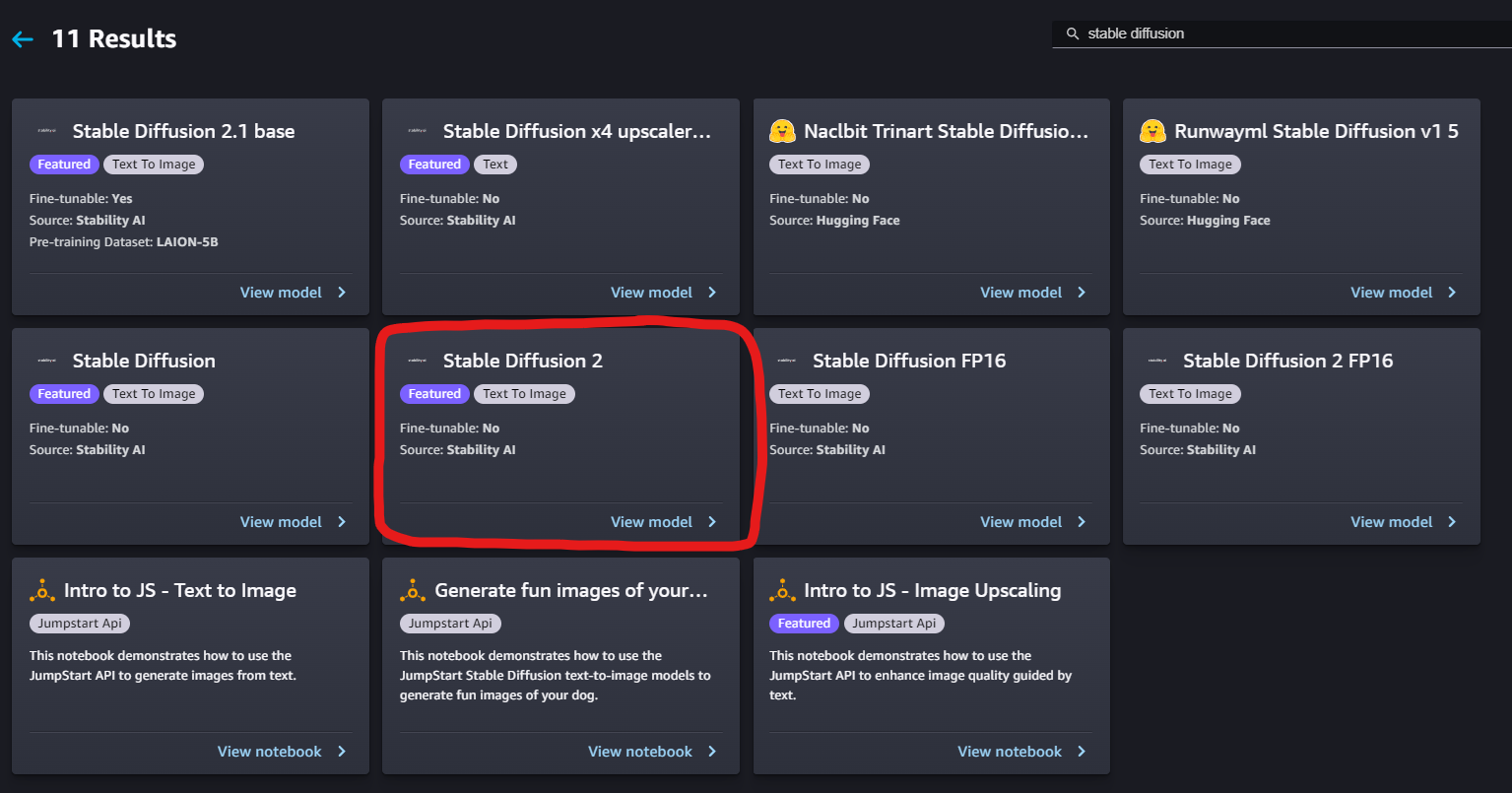The image size is (1512, 793).
Task: Open View model on the plain 'Stable Diffusion' card
Action: click(x=281, y=522)
